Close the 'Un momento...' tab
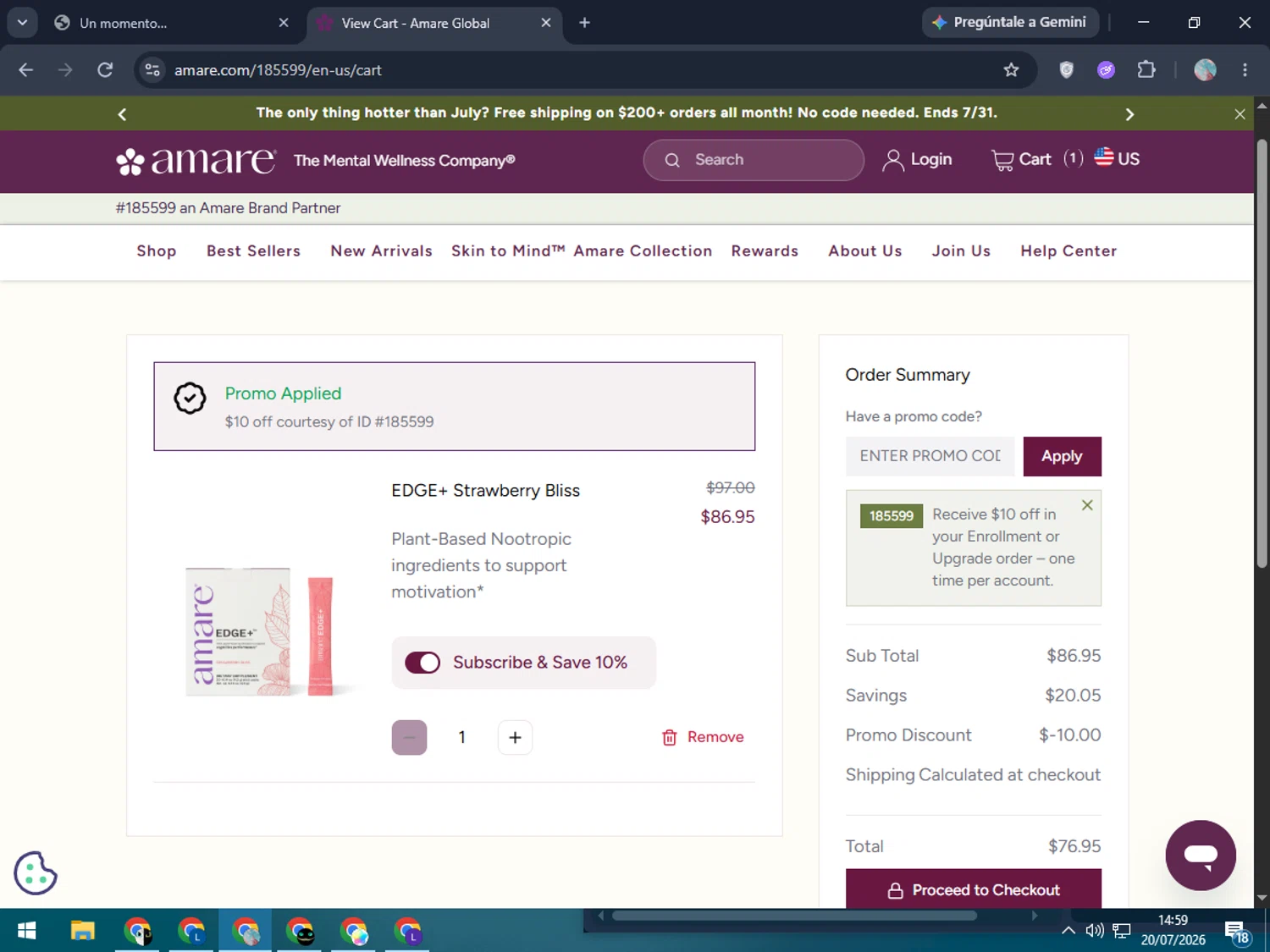 [x=284, y=23]
